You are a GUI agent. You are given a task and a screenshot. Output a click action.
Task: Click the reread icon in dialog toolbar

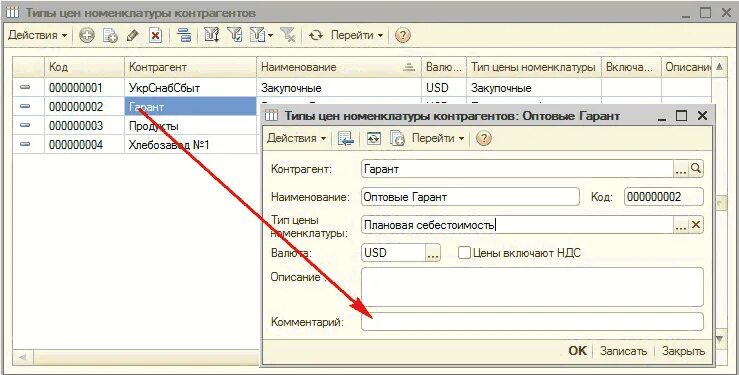374,139
